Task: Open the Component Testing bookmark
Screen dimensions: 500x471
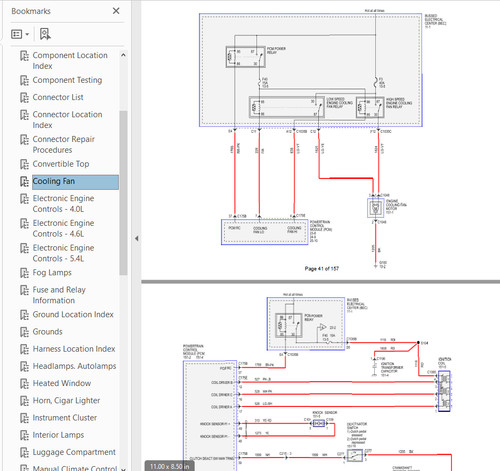Action: pos(67,80)
